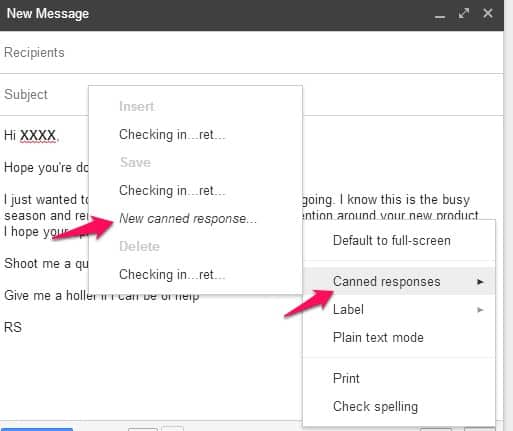Expand the Label submenu arrow
Screen dimensions: 513x431
(480, 310)
